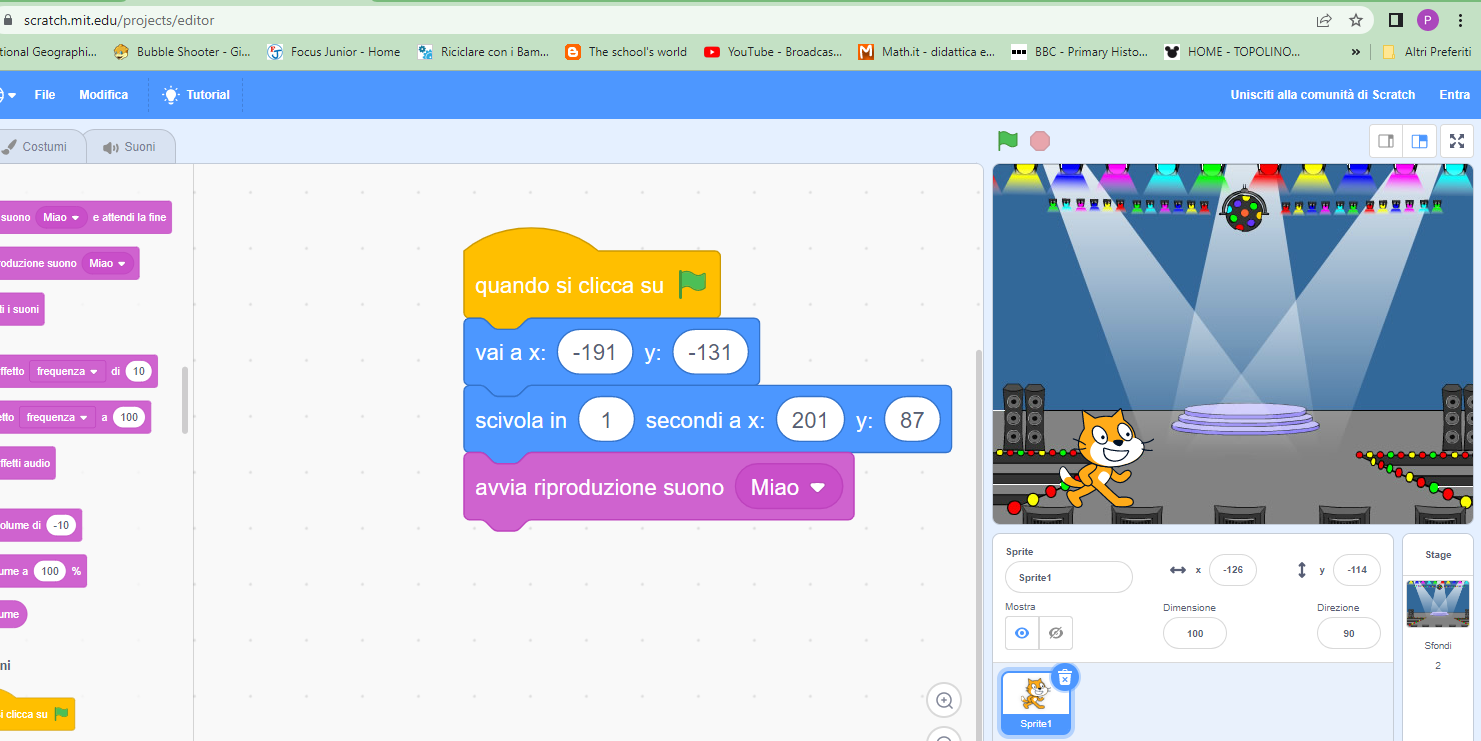Open Miao dropdown in palette riproduzione suono block
This screenshot has width=1481, height=741.
(107, 263)
